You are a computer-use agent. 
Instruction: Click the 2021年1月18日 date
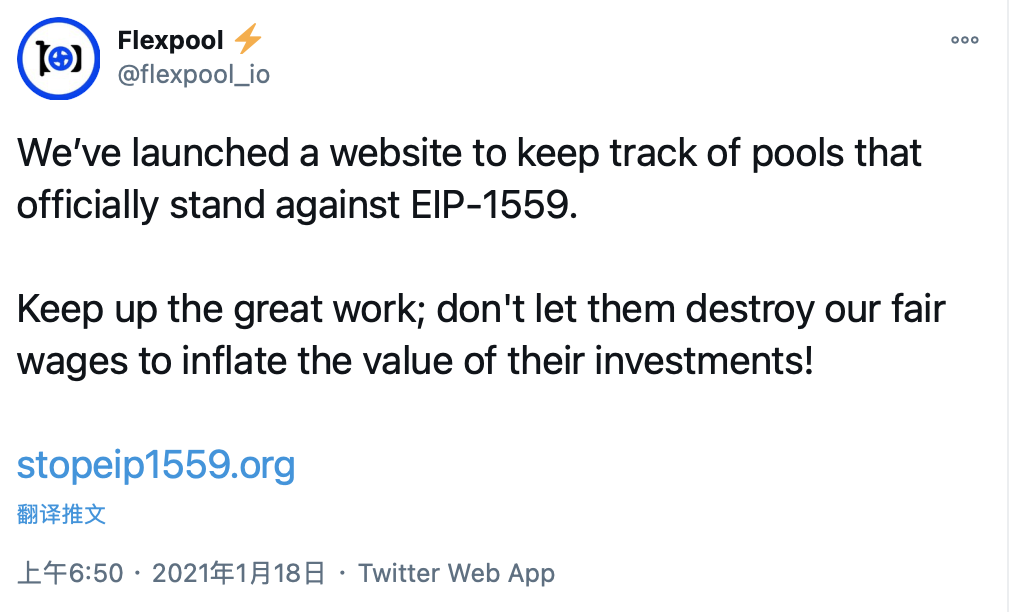coord(238,573)
